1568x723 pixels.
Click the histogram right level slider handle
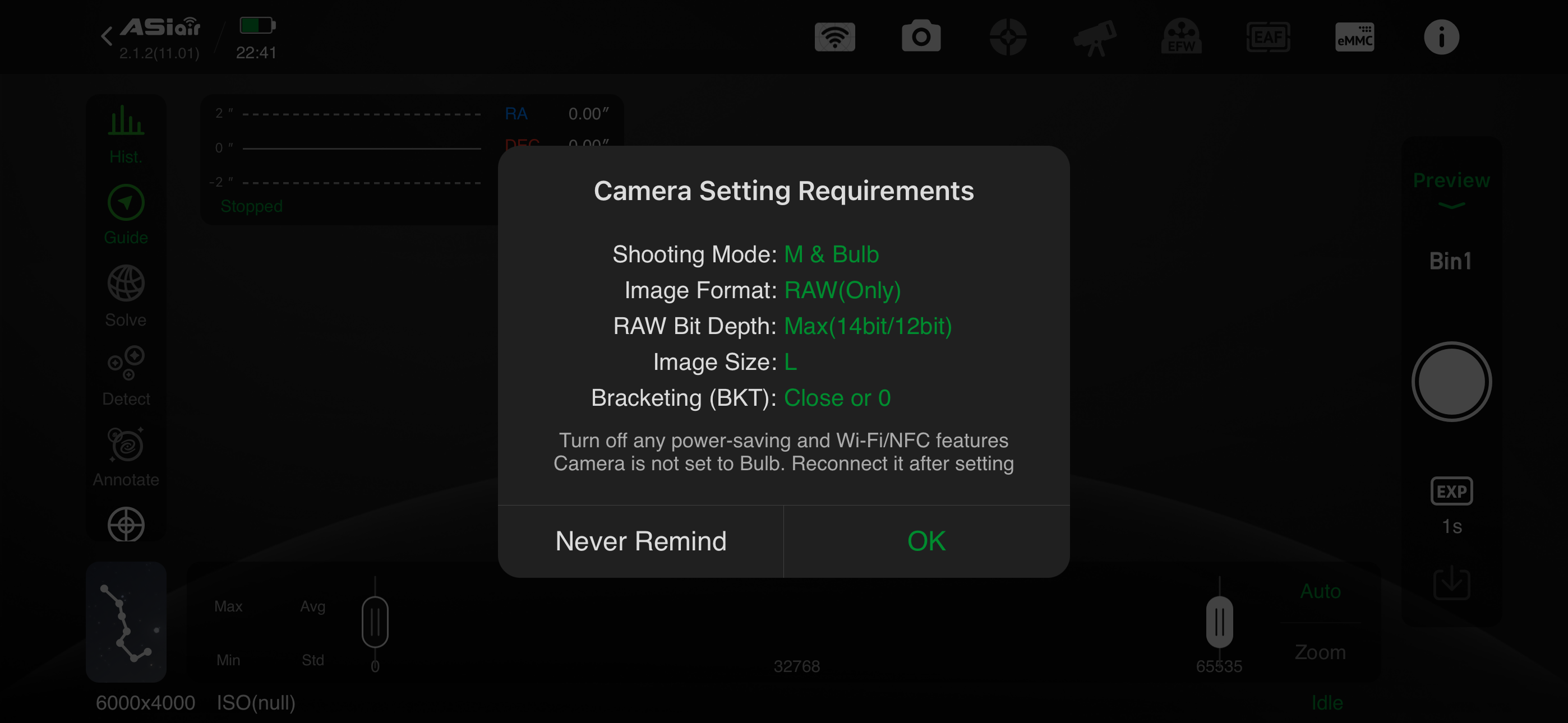(x=1219, y=622)
